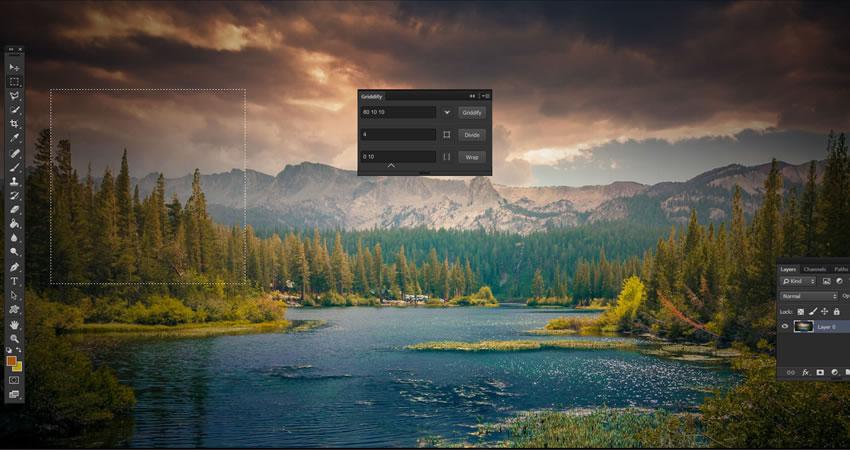
Task: Click the link layers icon
Action: click(790, 372)
